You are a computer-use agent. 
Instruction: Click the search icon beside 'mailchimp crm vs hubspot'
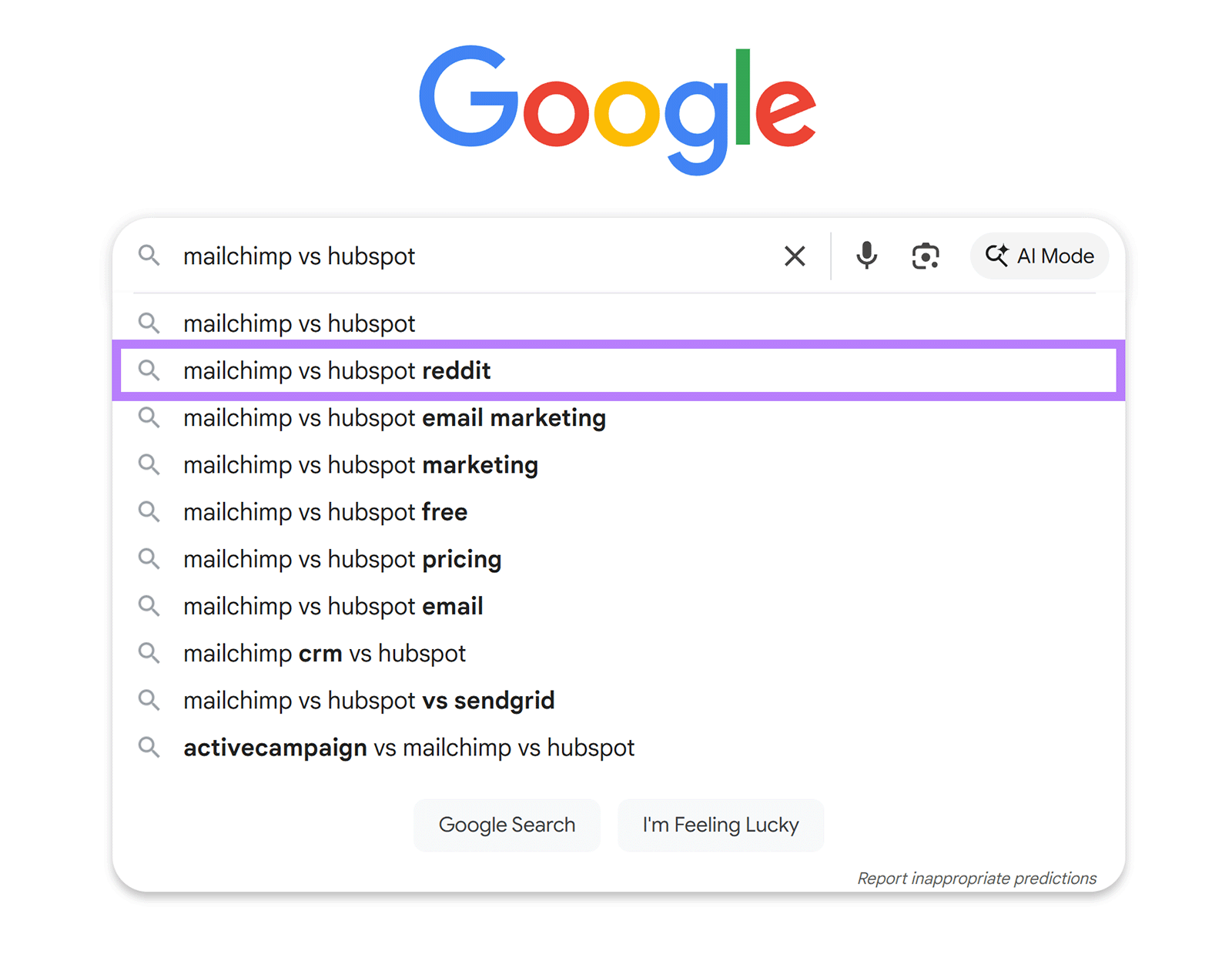(x=149, y=653)
